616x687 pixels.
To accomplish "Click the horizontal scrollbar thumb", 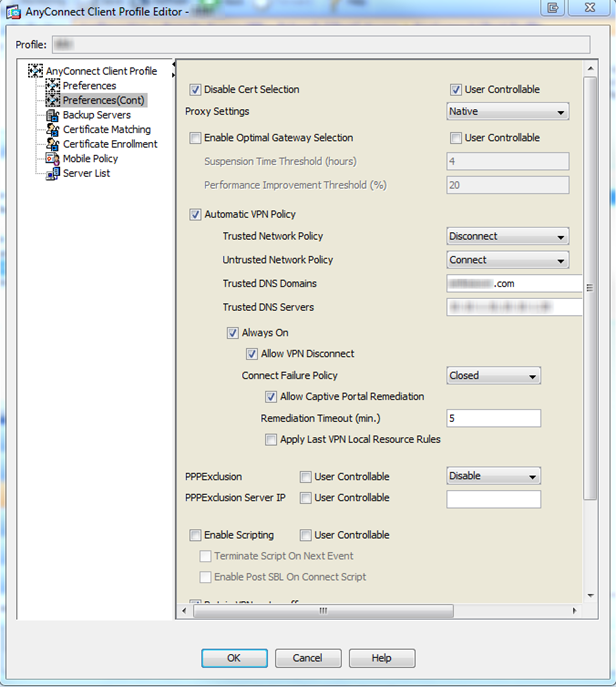I will [323, 611].
